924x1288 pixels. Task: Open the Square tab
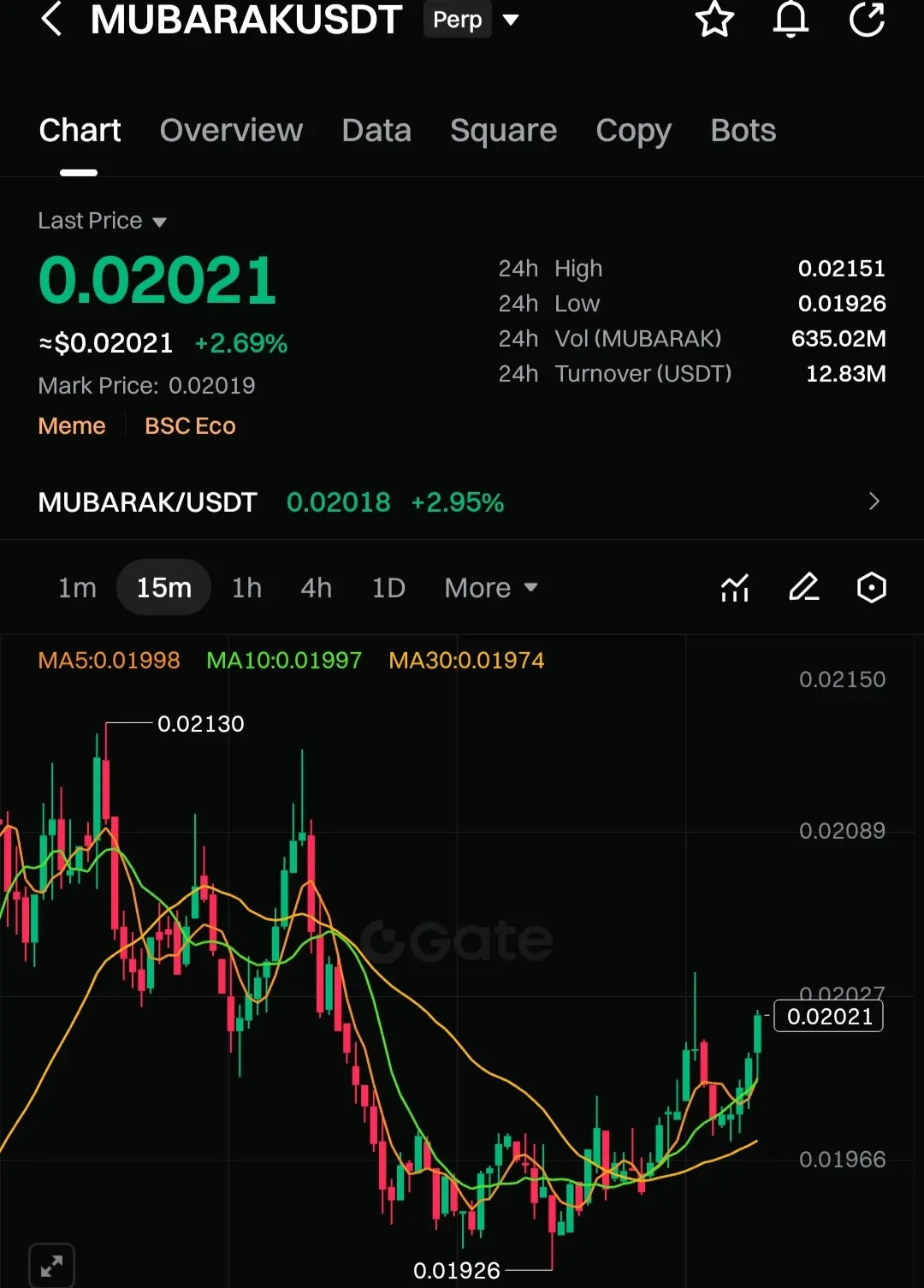tap(503, 131)
